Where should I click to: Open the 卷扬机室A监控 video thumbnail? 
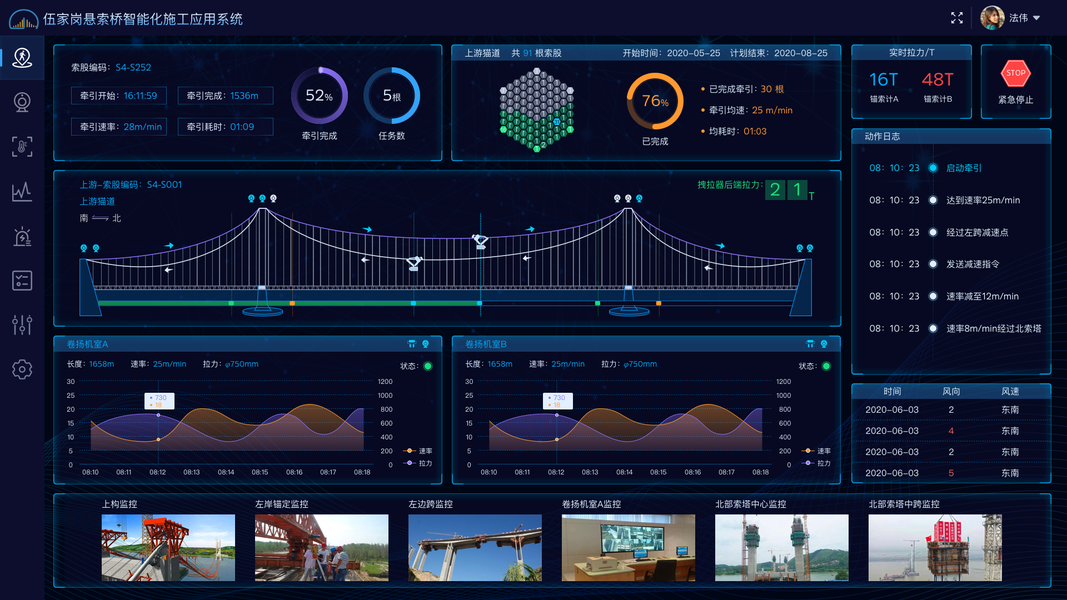[628, 548]
